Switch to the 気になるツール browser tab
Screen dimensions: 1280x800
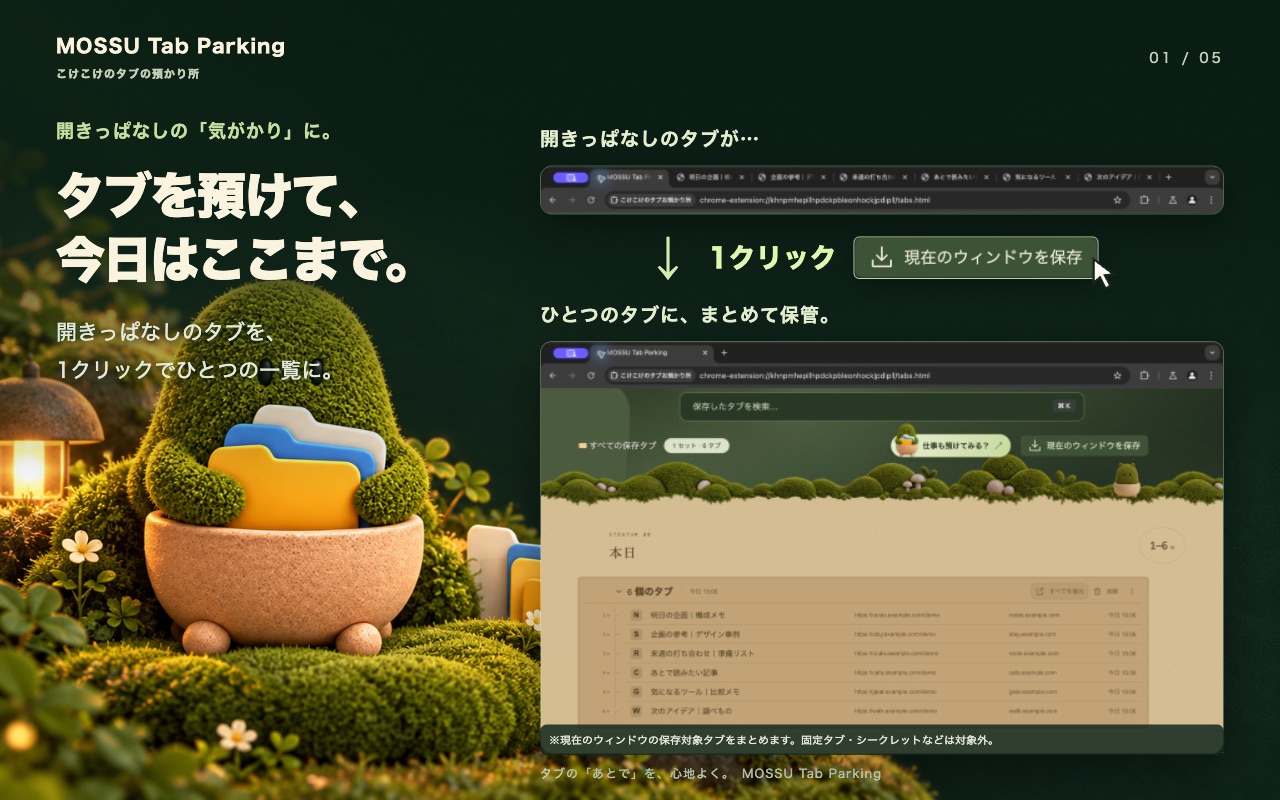(1036, 177)
